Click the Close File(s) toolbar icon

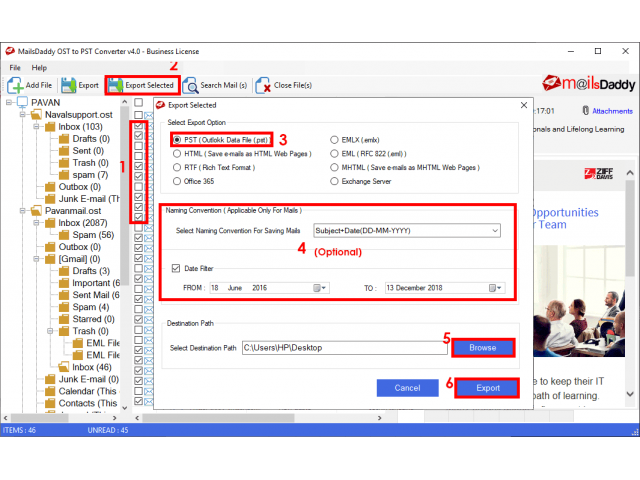tap(263, 85)
